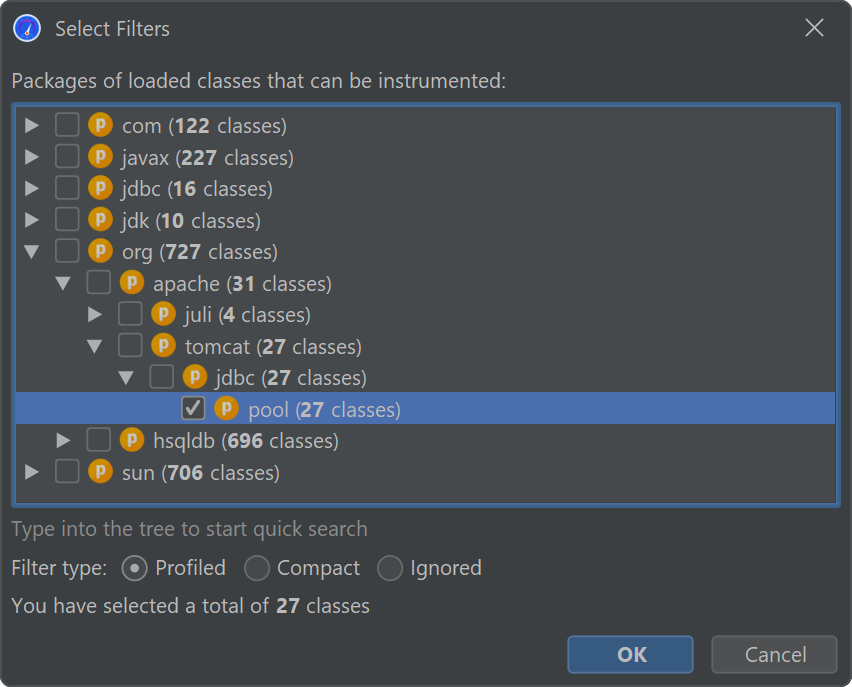Check the org package checkbox
This screenshot has width=852, height=687.
[x=67, y=251]
